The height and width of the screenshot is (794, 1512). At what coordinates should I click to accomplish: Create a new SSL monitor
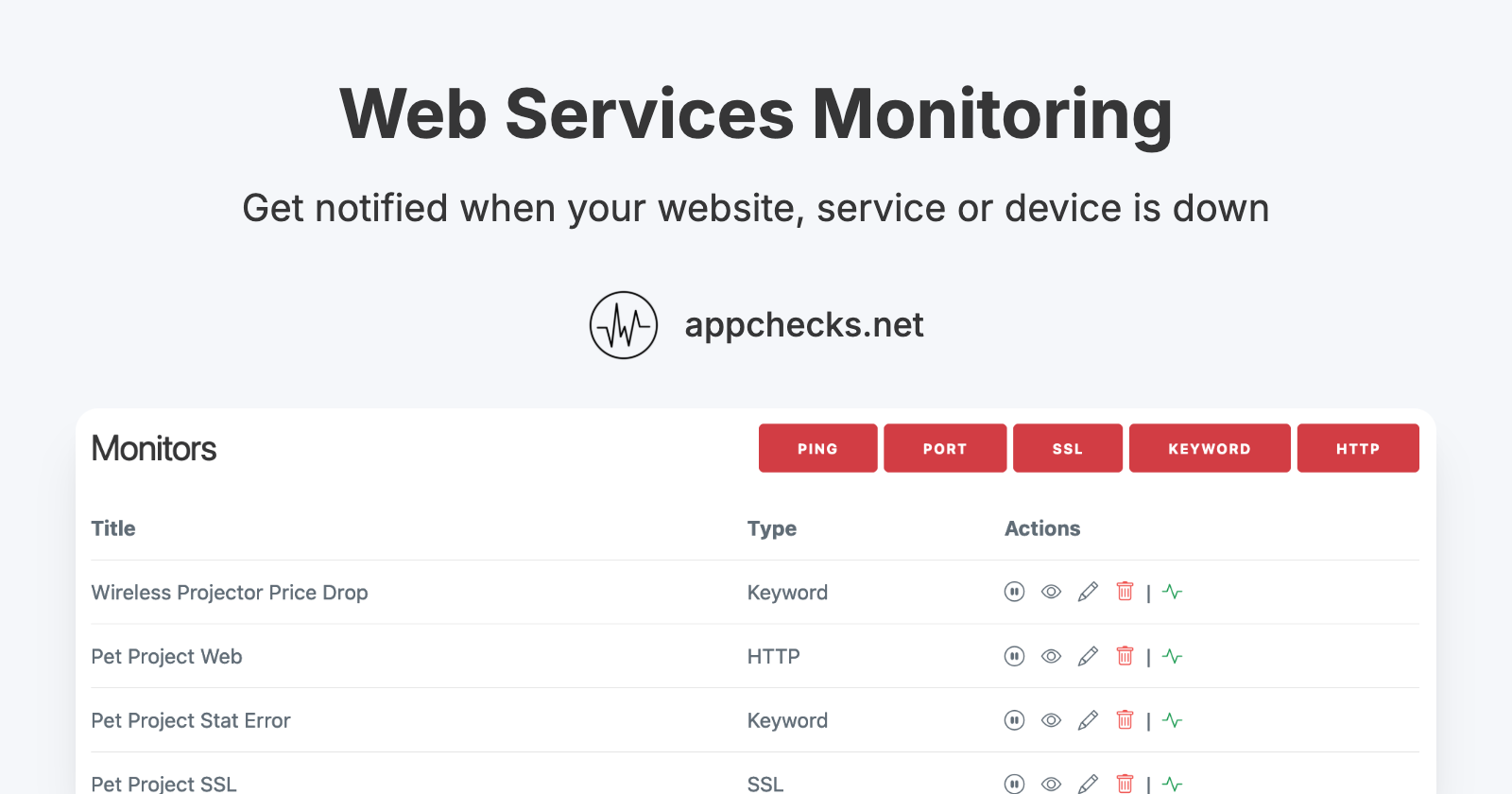pos(1066,447)
